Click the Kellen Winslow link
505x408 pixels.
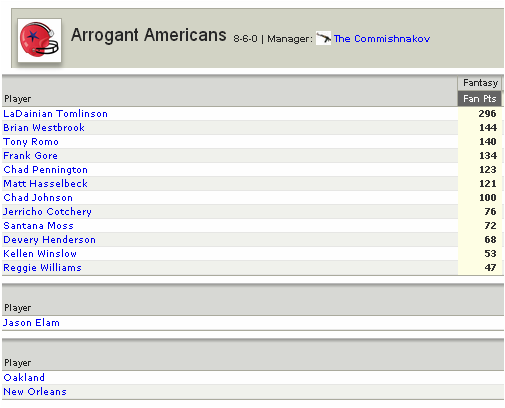pyautogui.click(x=40, y=254)
